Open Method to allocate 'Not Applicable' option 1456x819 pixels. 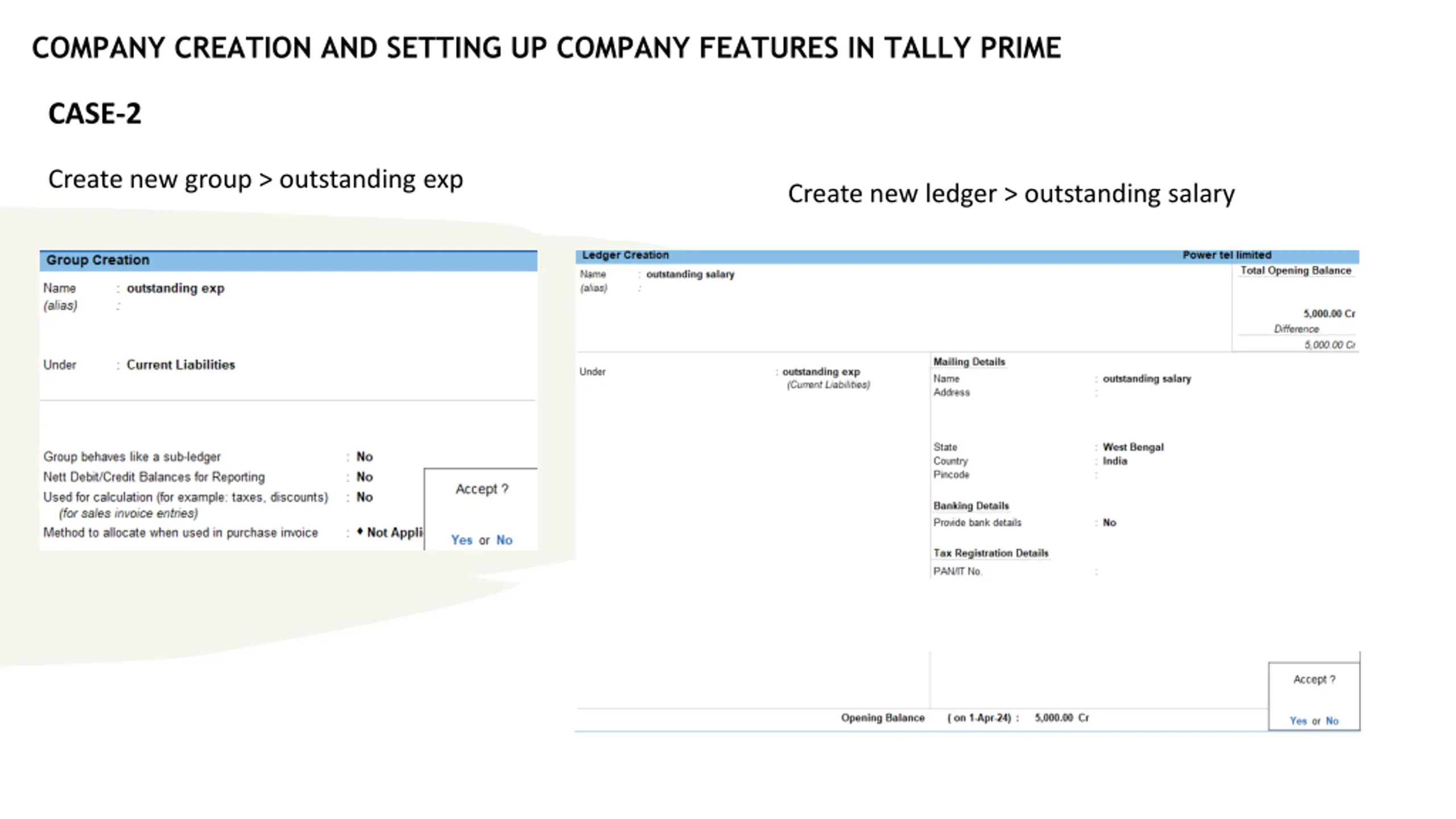pos(390,532)
